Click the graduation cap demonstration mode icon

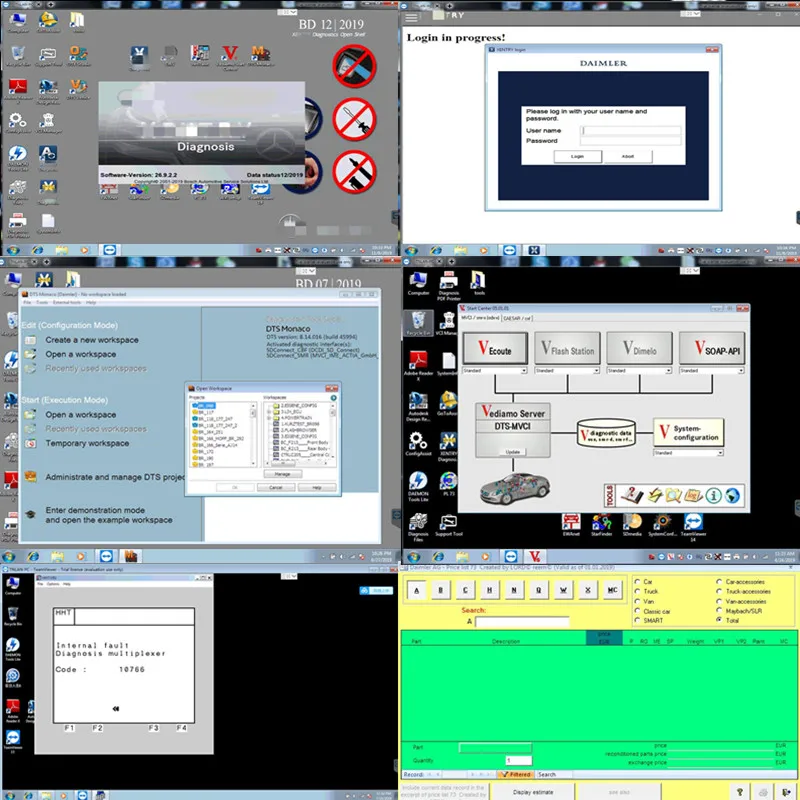(31, 514)
